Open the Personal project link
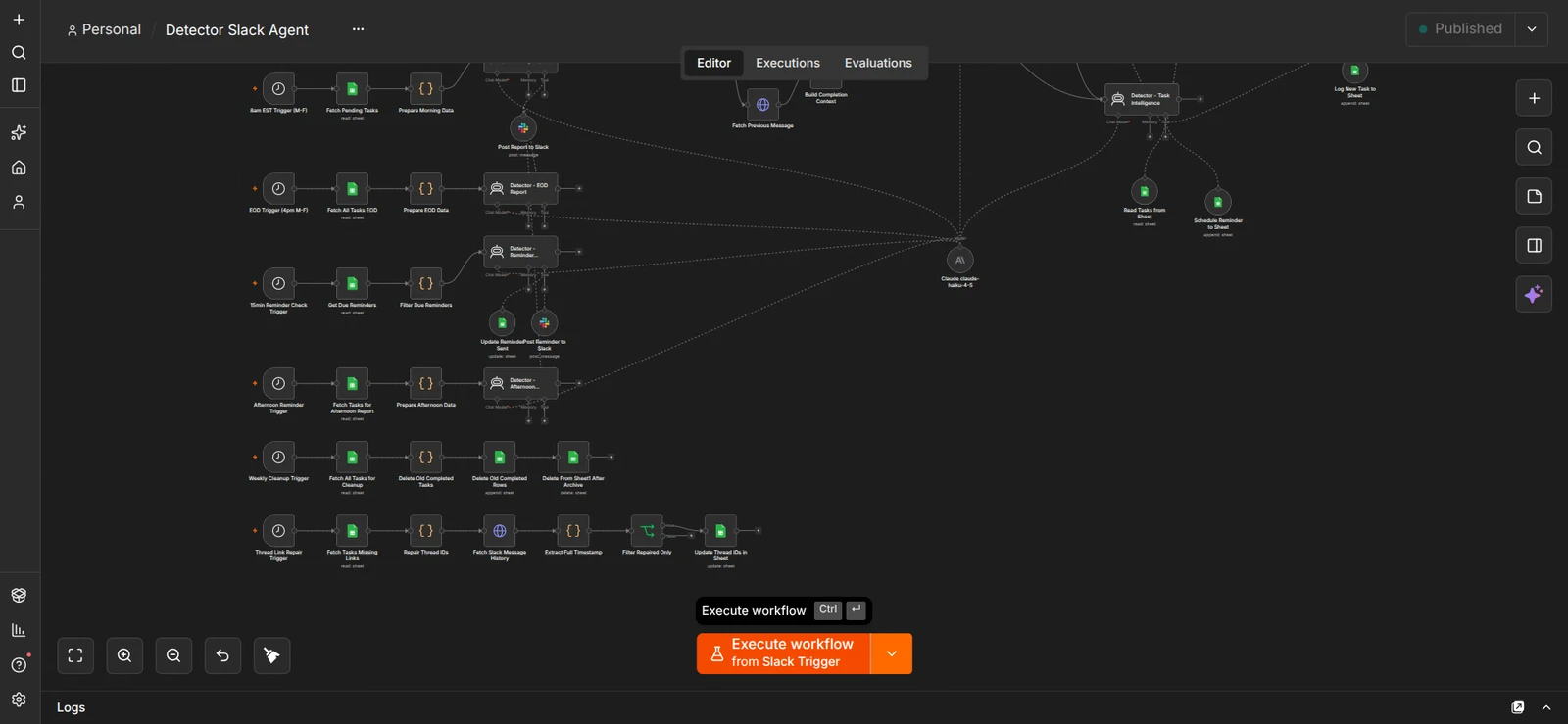Viewport: 1568px width, 724px height. point(104,29)
